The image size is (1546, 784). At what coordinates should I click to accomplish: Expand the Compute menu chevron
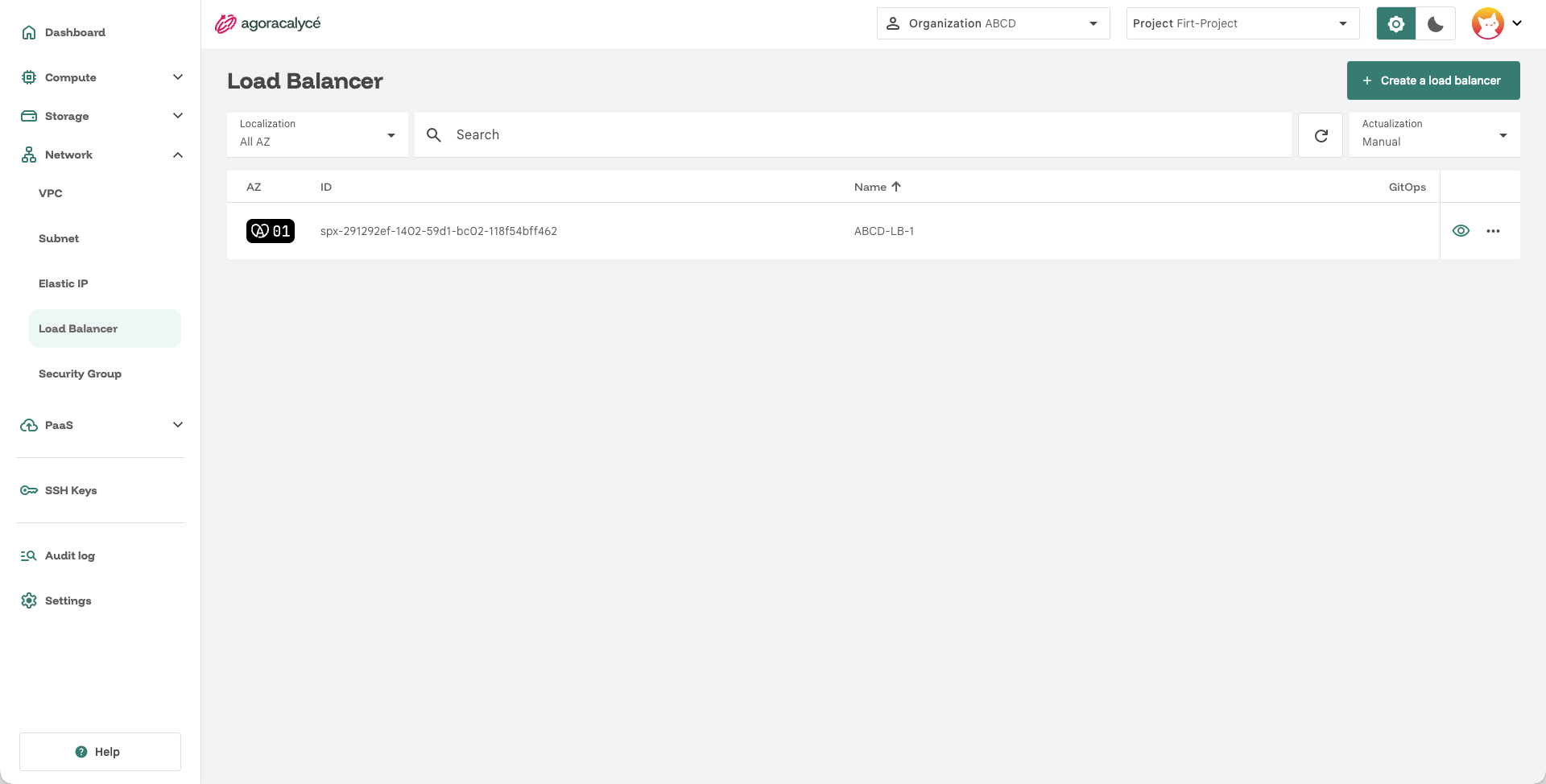pos(178,77)
